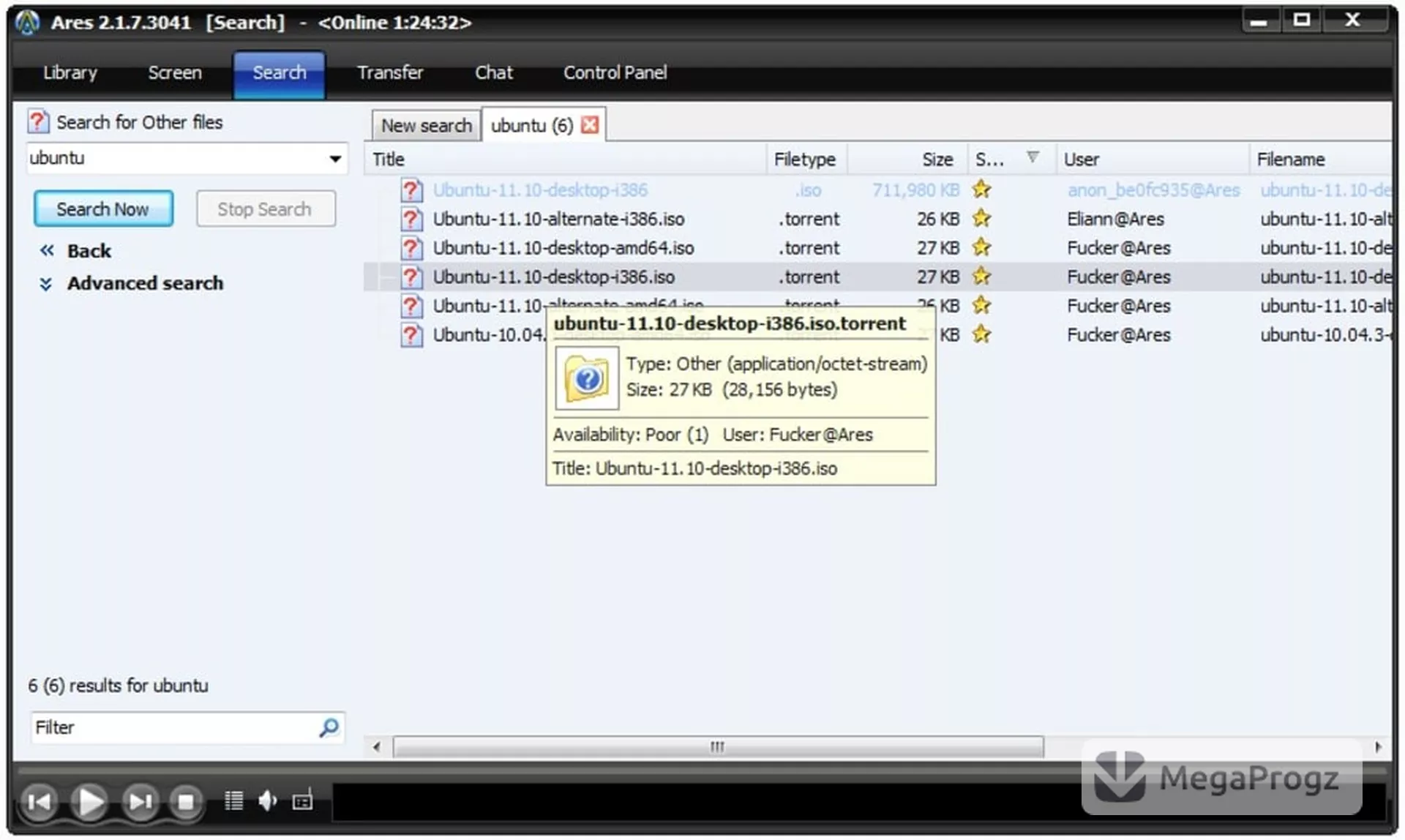Click the stop playback button
This screenshot has height=840, width=1405.
point(186,802)
